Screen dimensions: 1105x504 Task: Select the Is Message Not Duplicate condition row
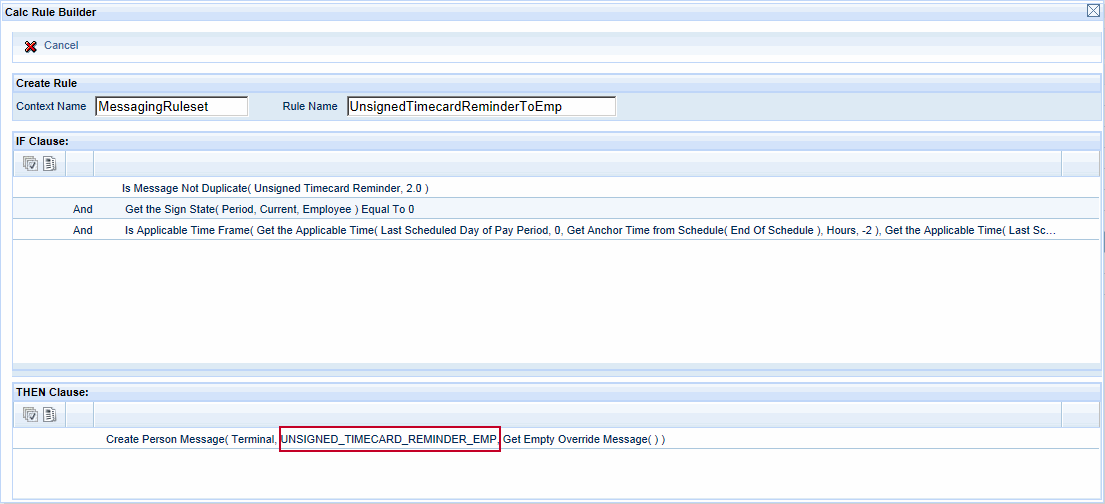(x=275, y=188)
